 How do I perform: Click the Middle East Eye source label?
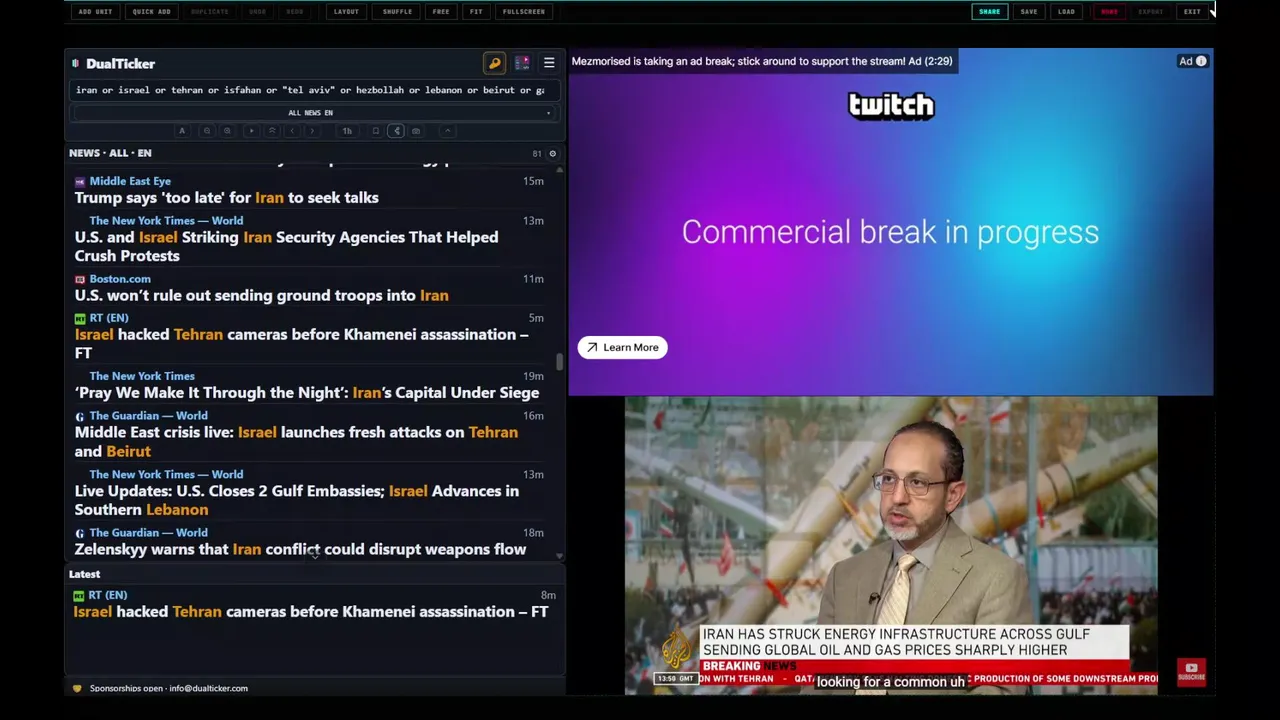click(130, 181)
